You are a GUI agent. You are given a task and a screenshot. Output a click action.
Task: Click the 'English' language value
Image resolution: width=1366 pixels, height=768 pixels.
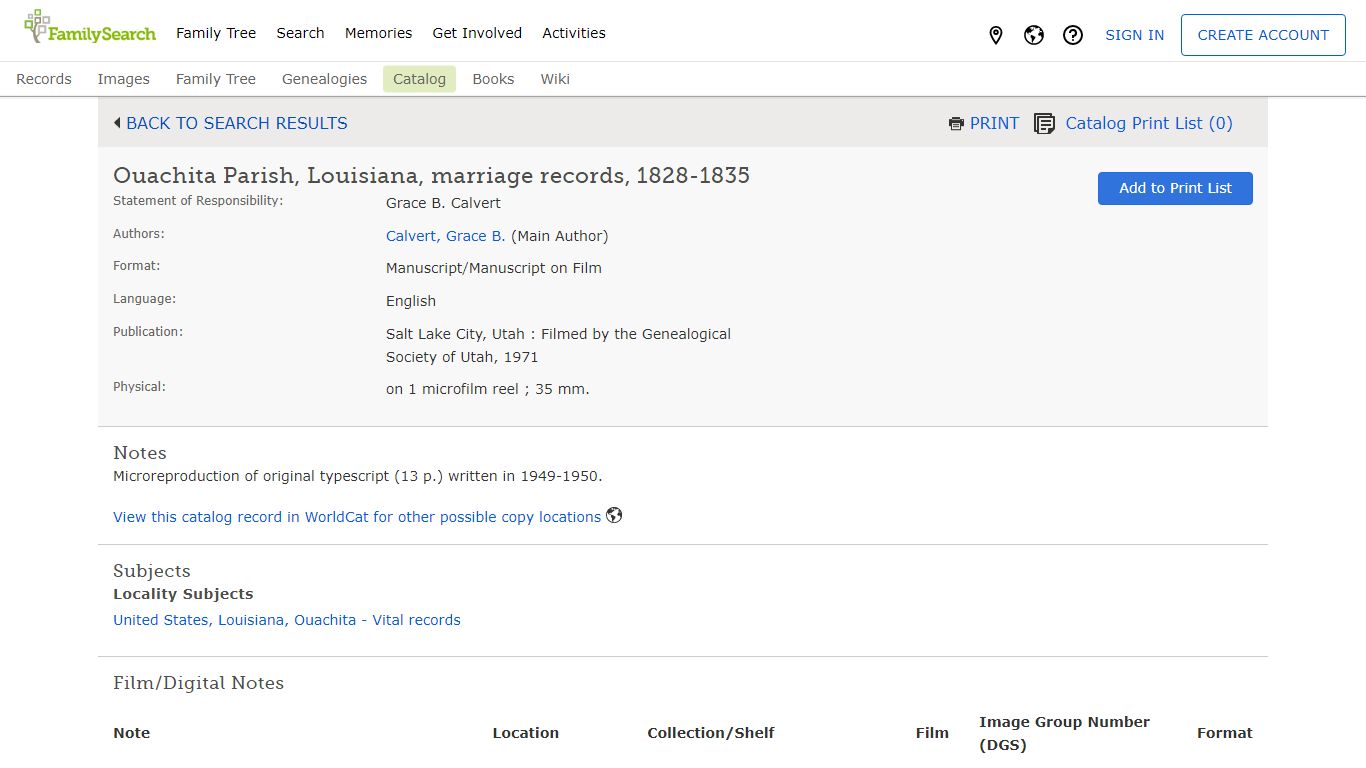click(411, 301)
